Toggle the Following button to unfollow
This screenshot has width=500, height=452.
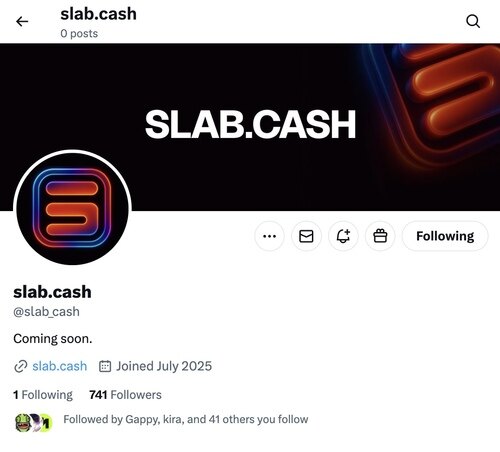(x=445, y=236)
